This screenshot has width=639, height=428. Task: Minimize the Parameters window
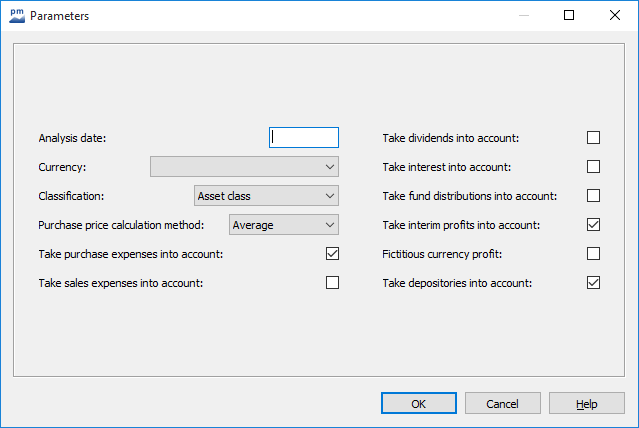point(522,16)
